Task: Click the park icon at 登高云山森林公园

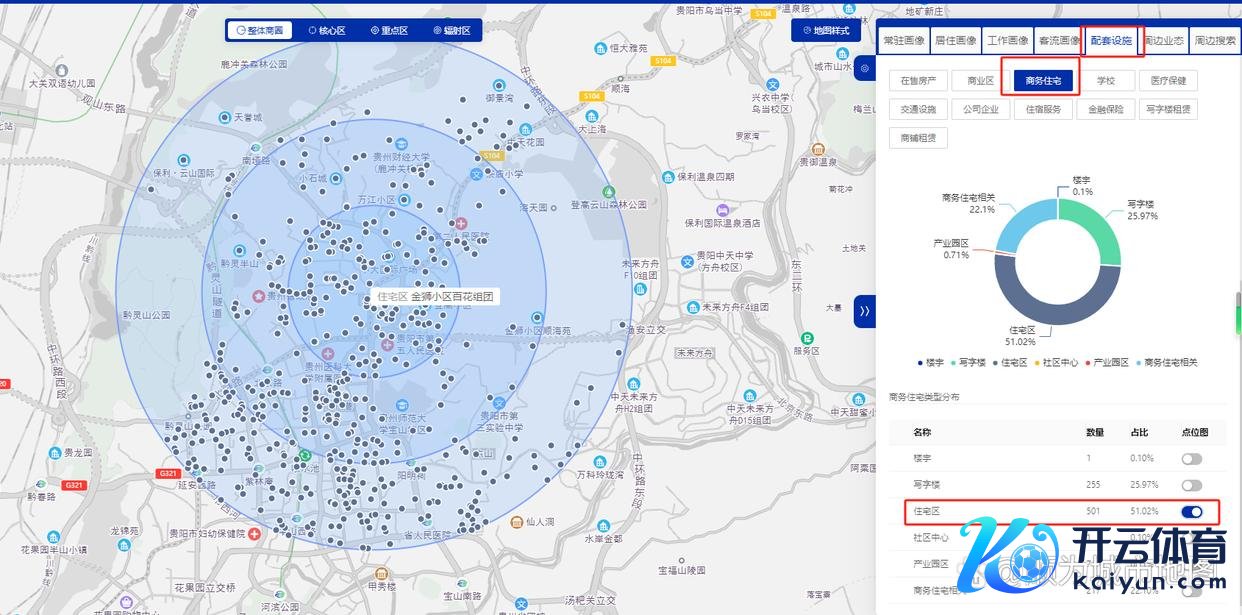Action: [x=608, y=192]
